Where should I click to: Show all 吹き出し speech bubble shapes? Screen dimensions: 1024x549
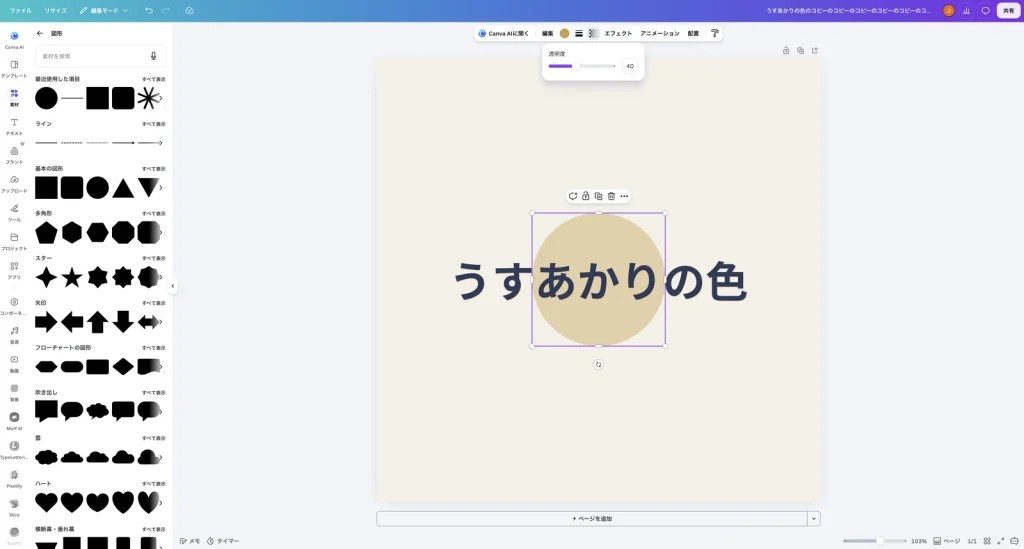153,392
